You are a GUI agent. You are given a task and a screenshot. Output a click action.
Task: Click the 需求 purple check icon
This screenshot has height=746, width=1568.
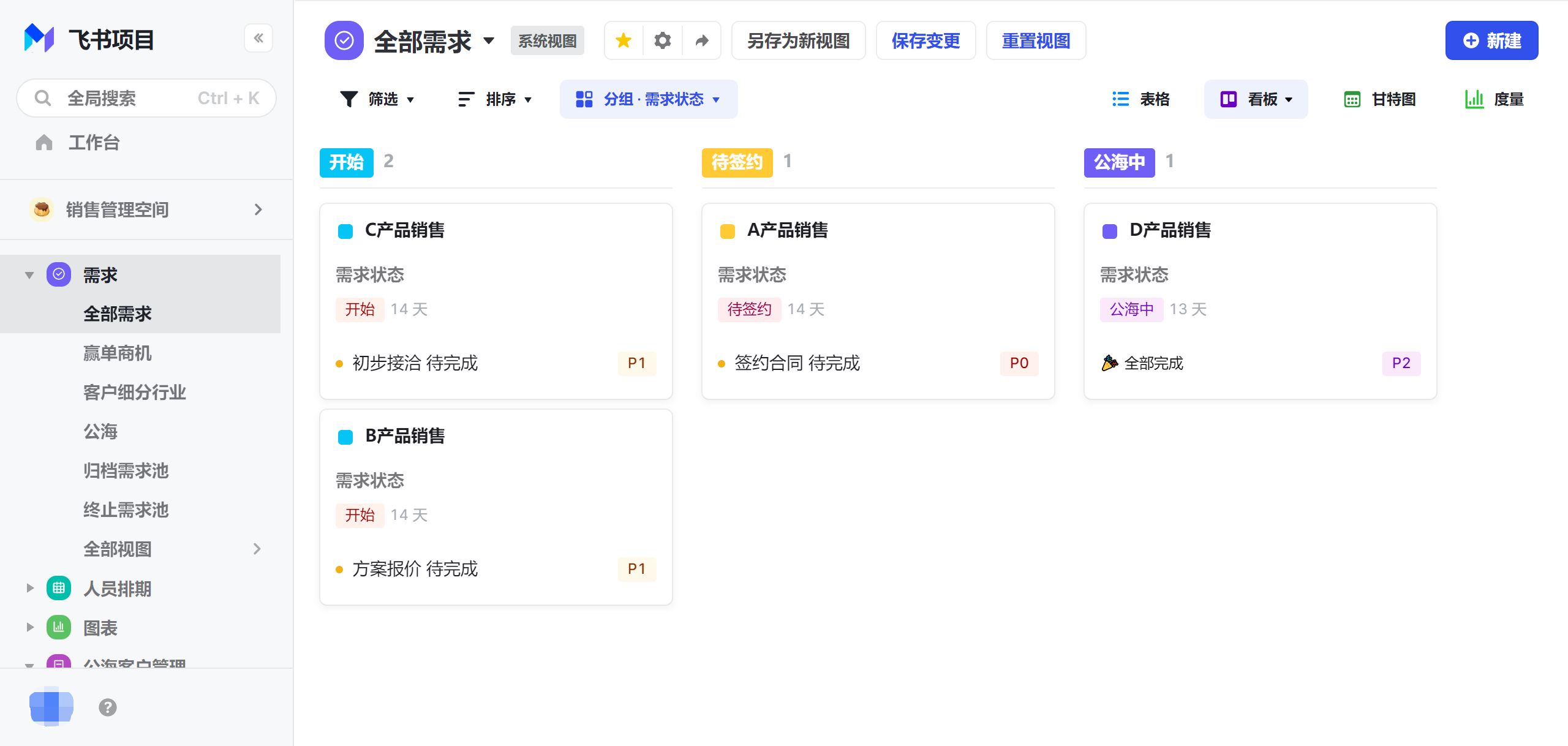[x=59, y=274]
